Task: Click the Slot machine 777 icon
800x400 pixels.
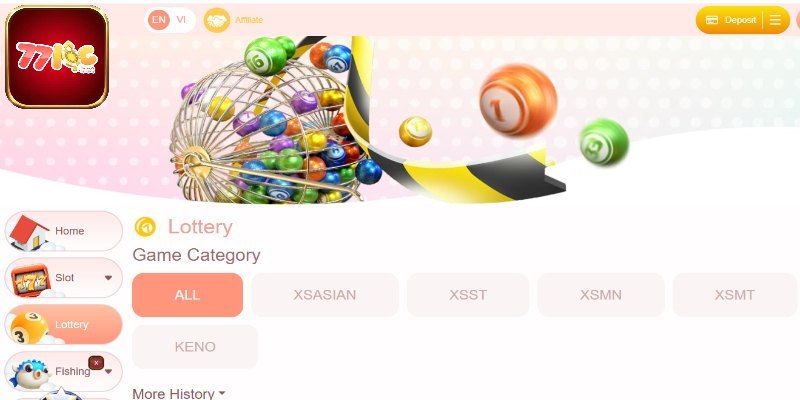Action: coord(30,279)
